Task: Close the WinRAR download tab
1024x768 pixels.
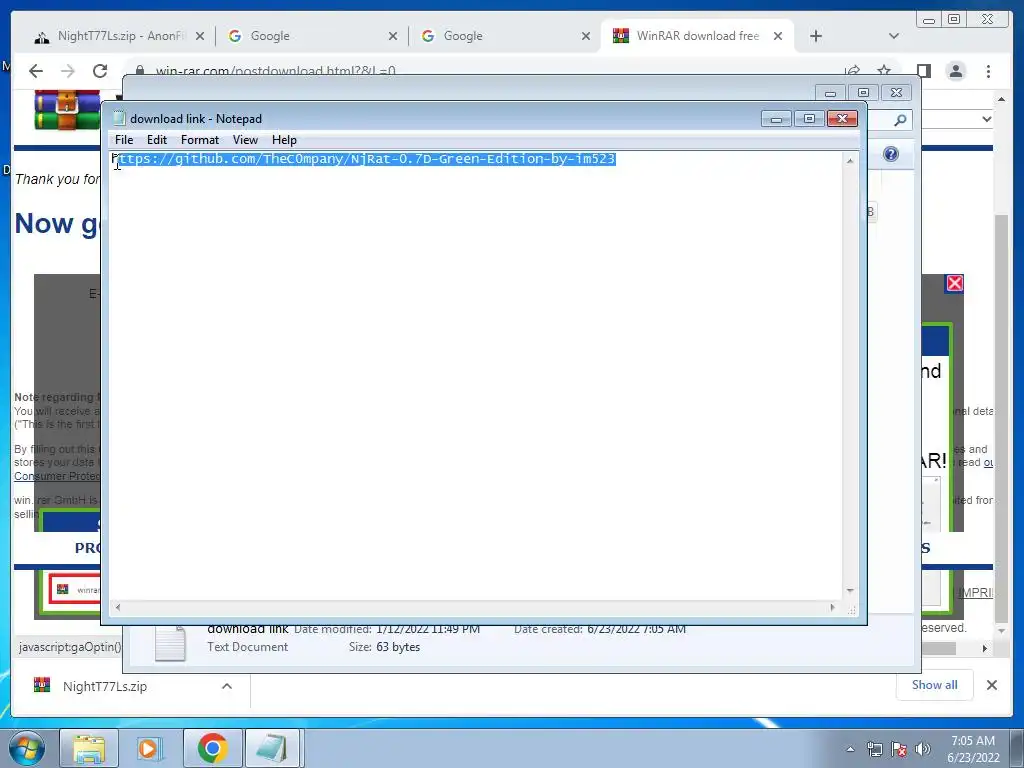Action: pos(778,37)
